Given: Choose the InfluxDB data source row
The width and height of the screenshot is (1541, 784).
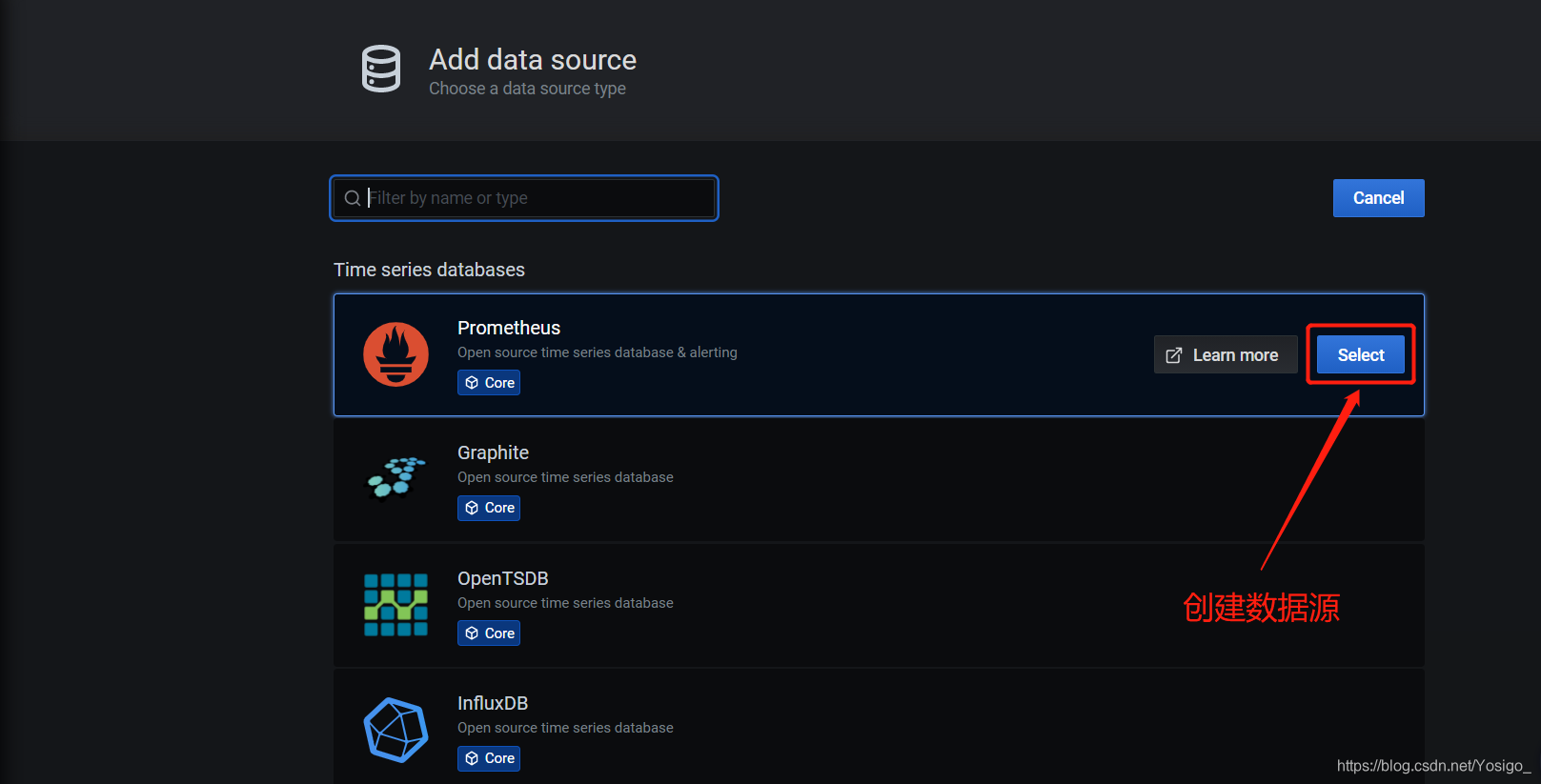Looking at the screenshot, I should 879,727.
